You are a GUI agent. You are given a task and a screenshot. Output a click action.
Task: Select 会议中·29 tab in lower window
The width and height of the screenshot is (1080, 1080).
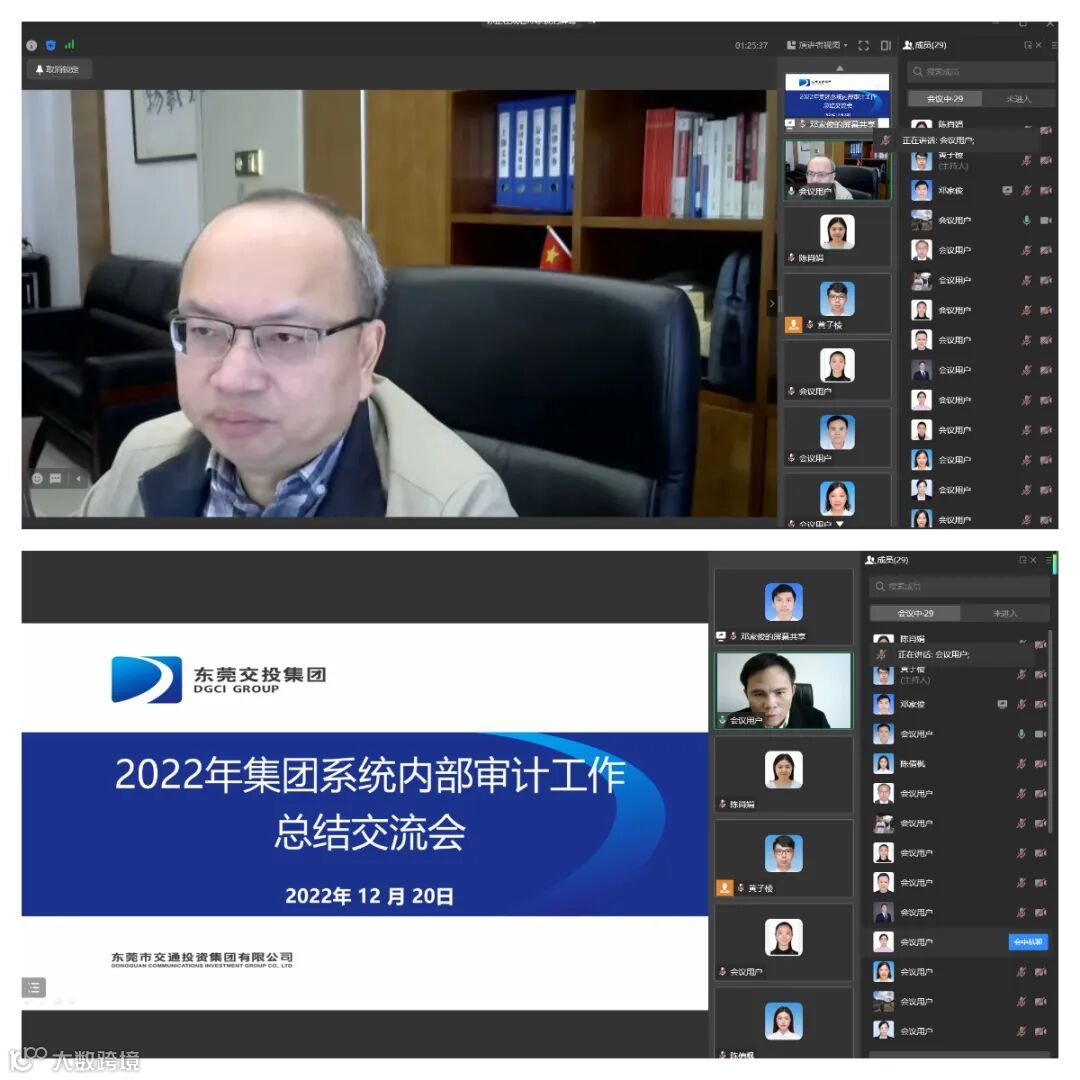click(915, 613)
